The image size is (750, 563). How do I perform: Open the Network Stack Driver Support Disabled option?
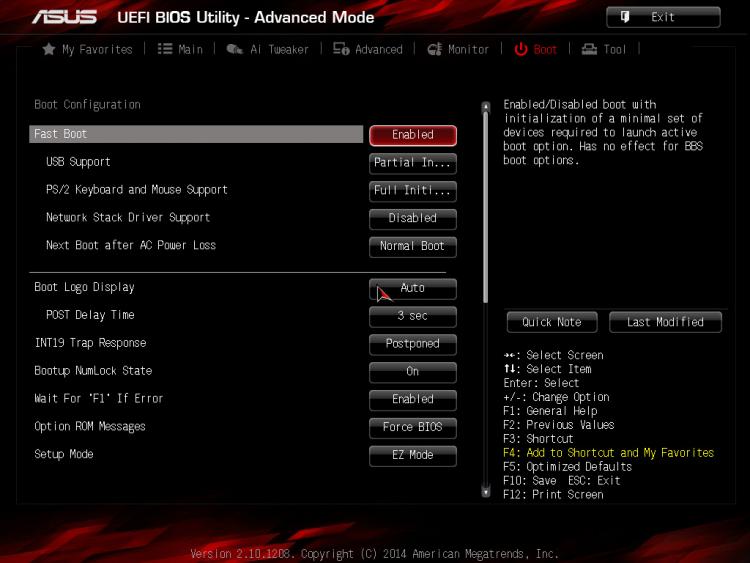(x=413, y=219)
